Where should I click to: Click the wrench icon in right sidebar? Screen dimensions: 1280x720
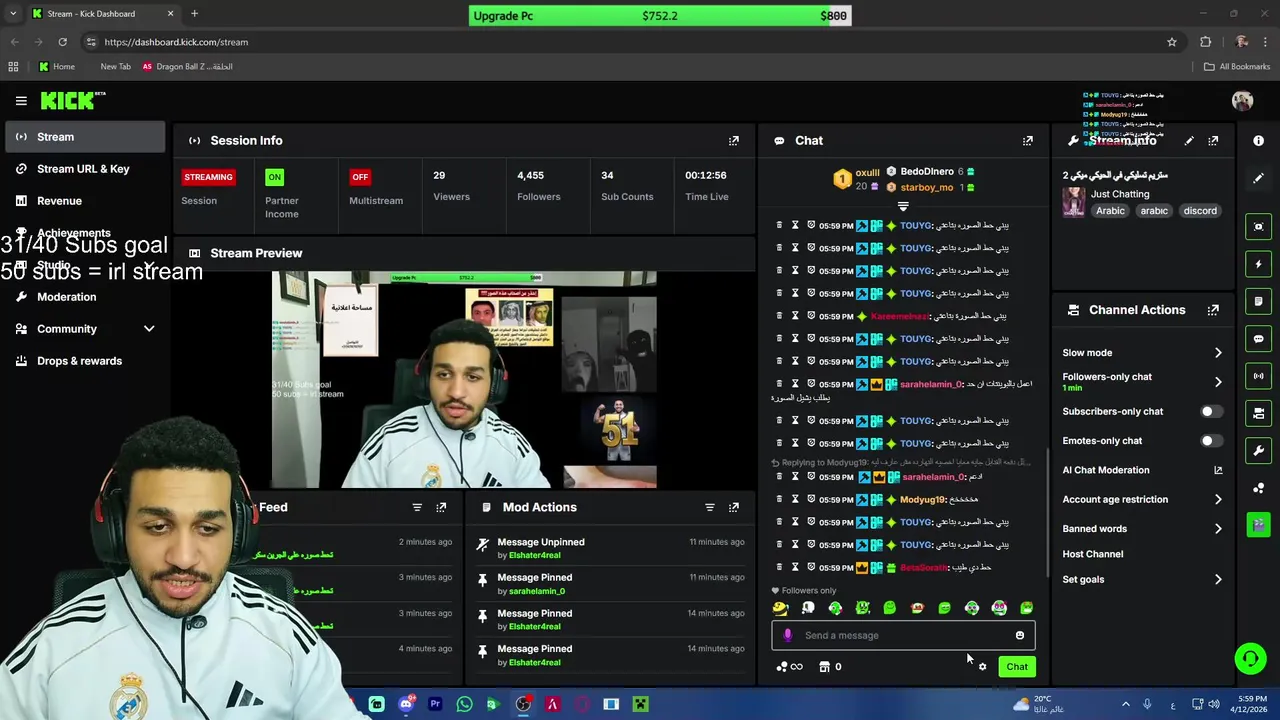click(1259, 450)
